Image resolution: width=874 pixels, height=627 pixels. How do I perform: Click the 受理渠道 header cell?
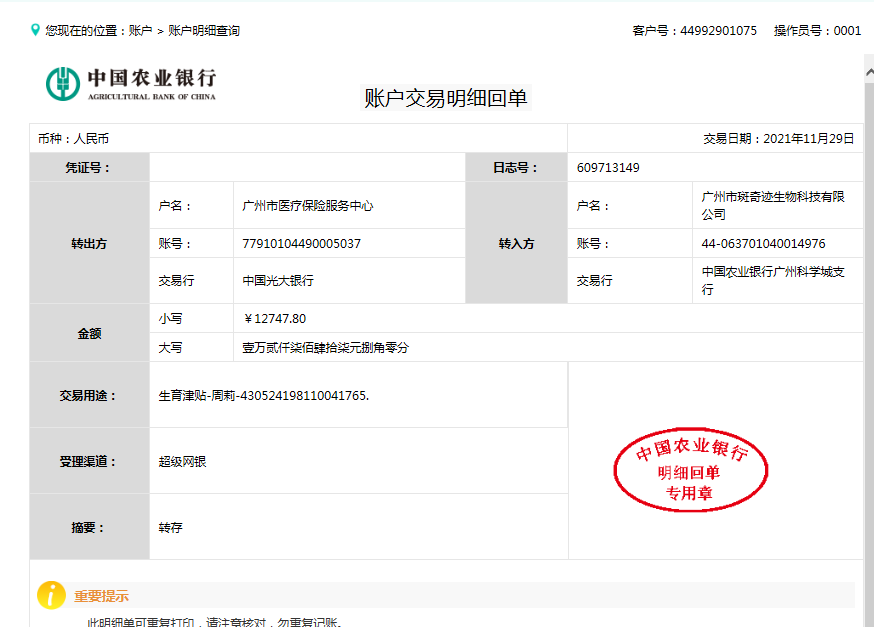coord(89,461)
